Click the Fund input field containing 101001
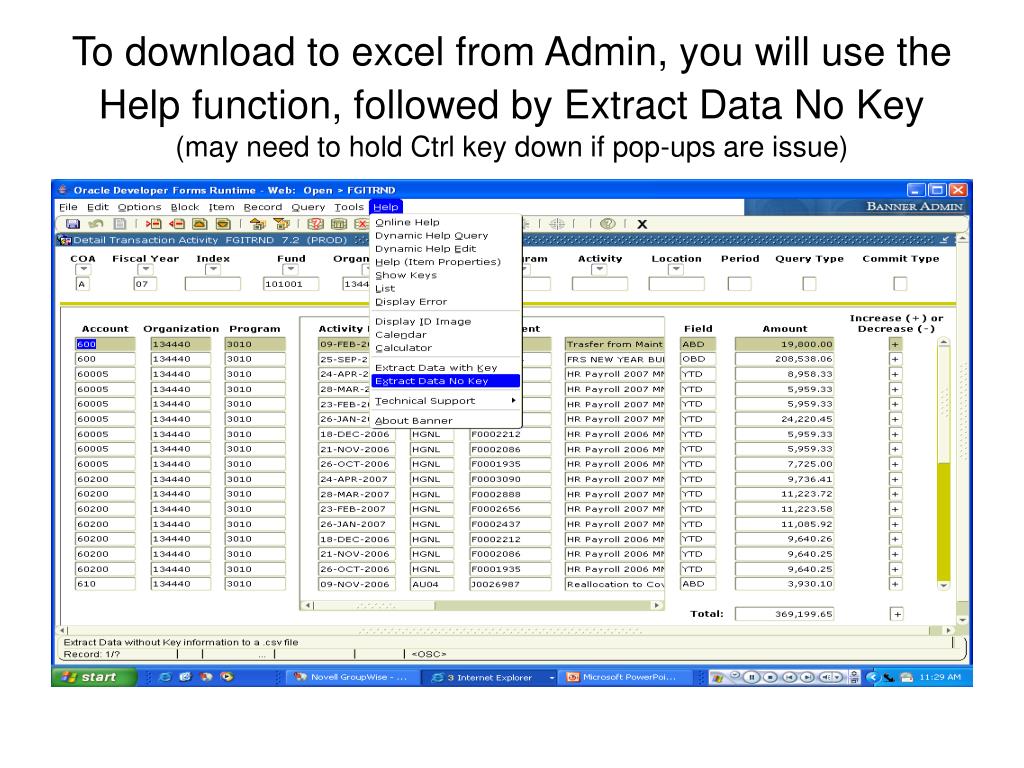Viewport: 1024px width, 768px height. tap(291, 284)
